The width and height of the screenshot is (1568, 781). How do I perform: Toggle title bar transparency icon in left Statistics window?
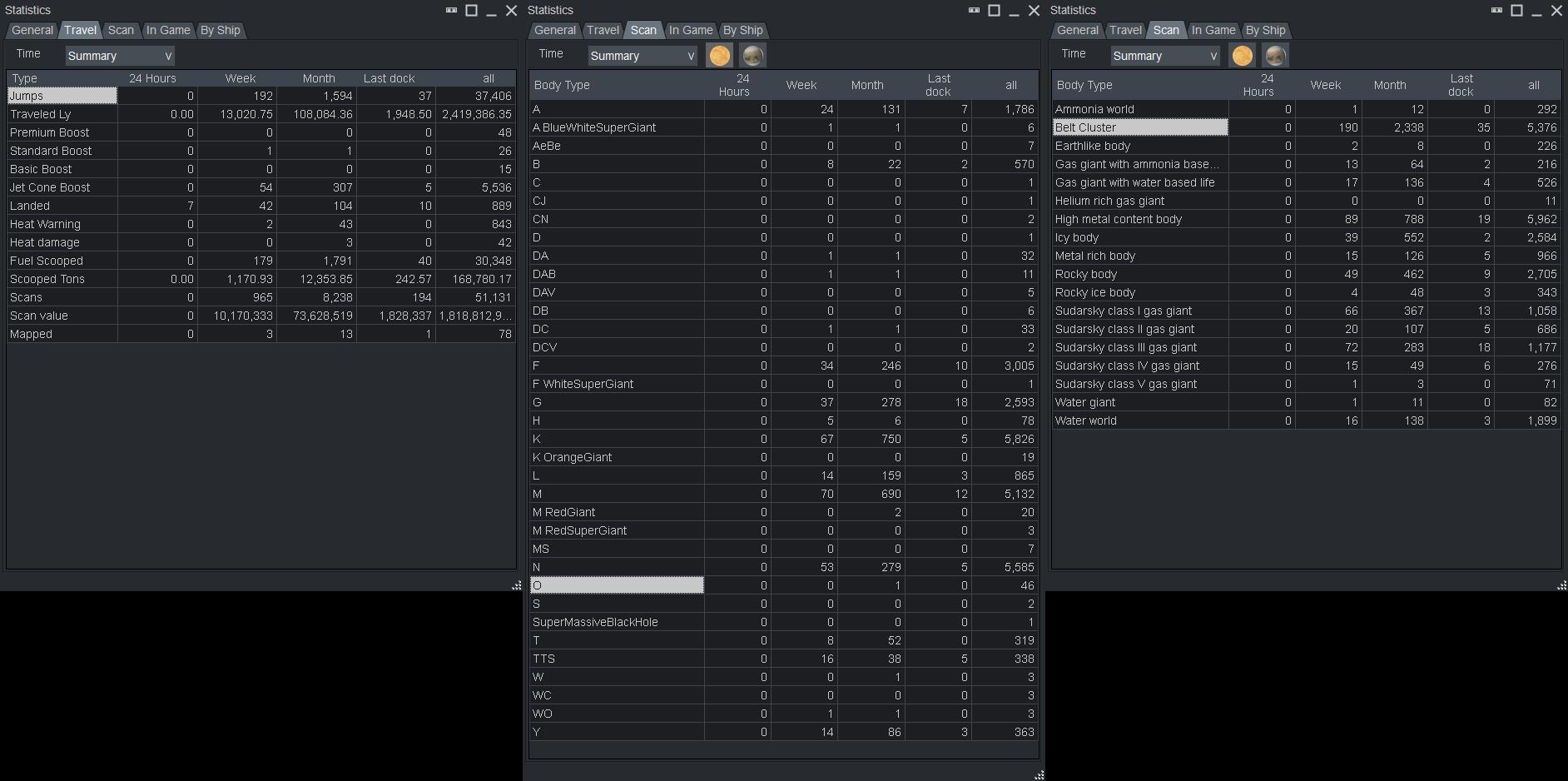click(451, 10)
